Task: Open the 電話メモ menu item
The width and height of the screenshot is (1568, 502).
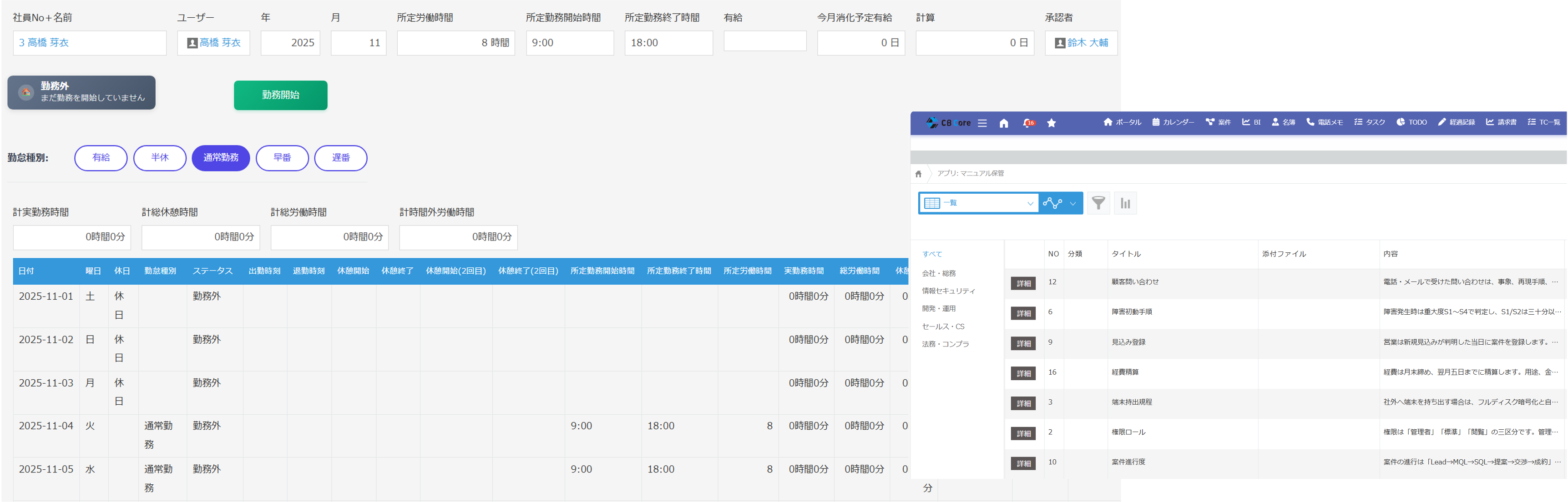Action: tap(1325, 122)
